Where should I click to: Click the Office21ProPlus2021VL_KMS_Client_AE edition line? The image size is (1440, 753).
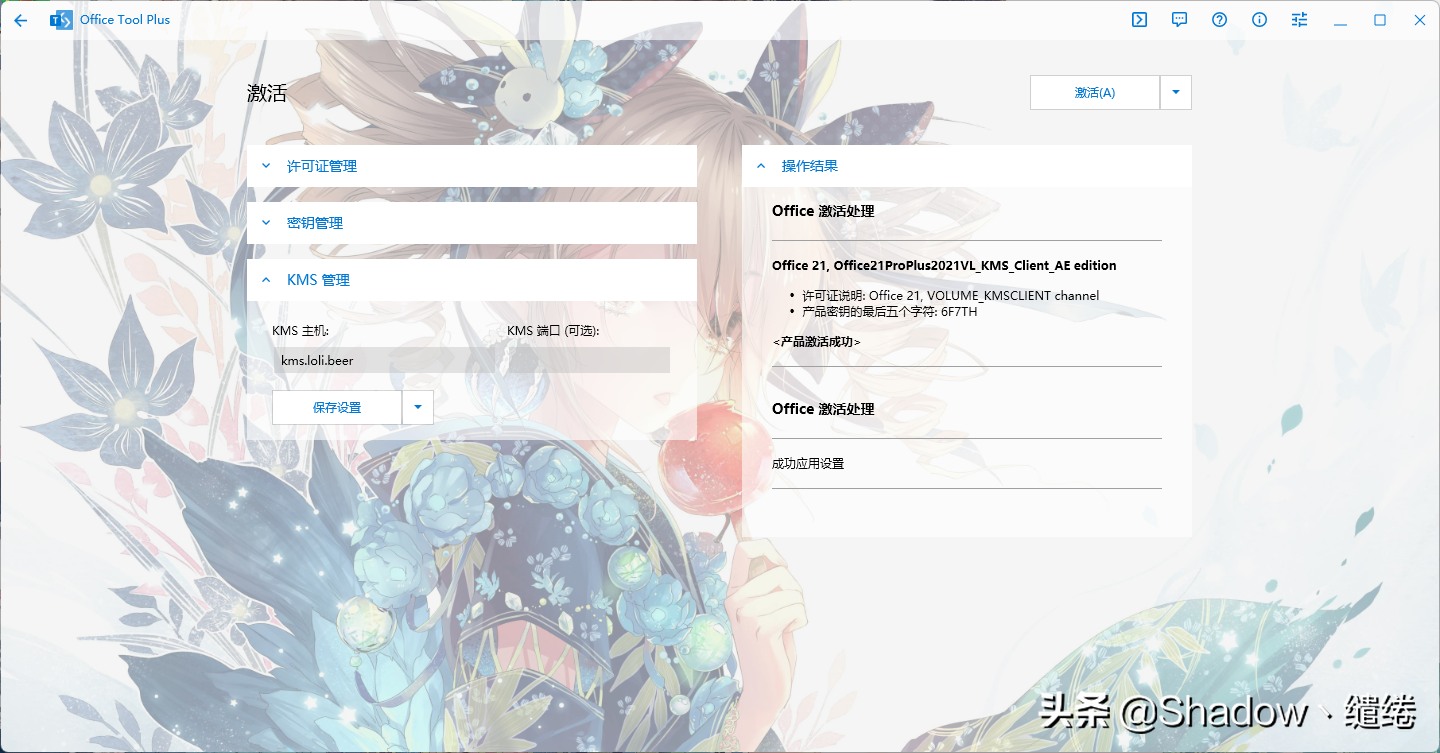(944, 266)
